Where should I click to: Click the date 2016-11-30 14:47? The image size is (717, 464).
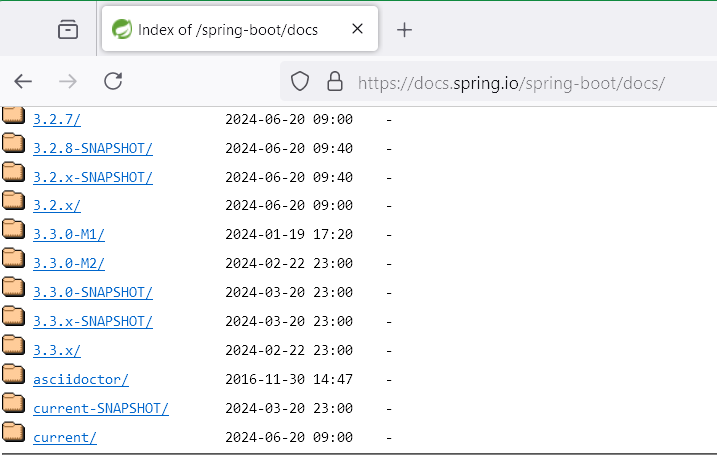point(289,379)
